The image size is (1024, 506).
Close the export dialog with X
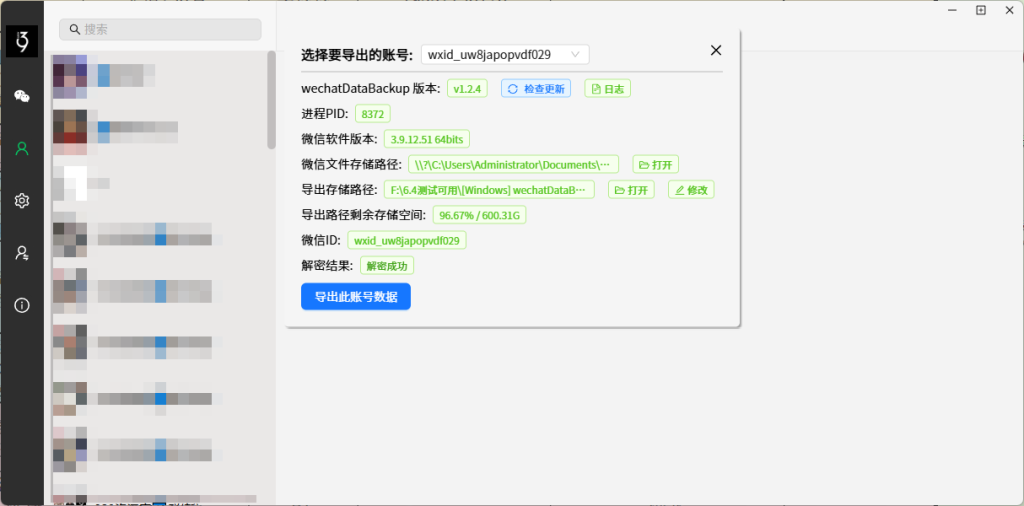pyautogui.click(x=715, y=50)
